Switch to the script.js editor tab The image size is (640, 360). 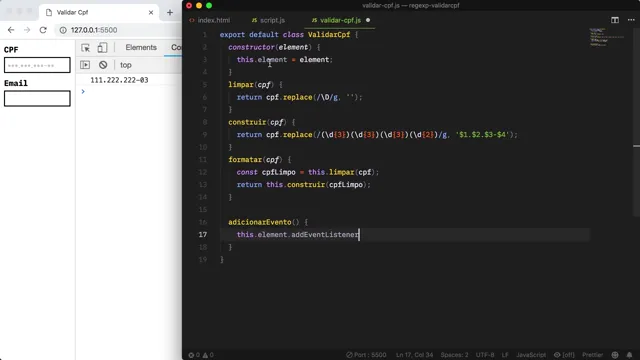click(269, 20)
